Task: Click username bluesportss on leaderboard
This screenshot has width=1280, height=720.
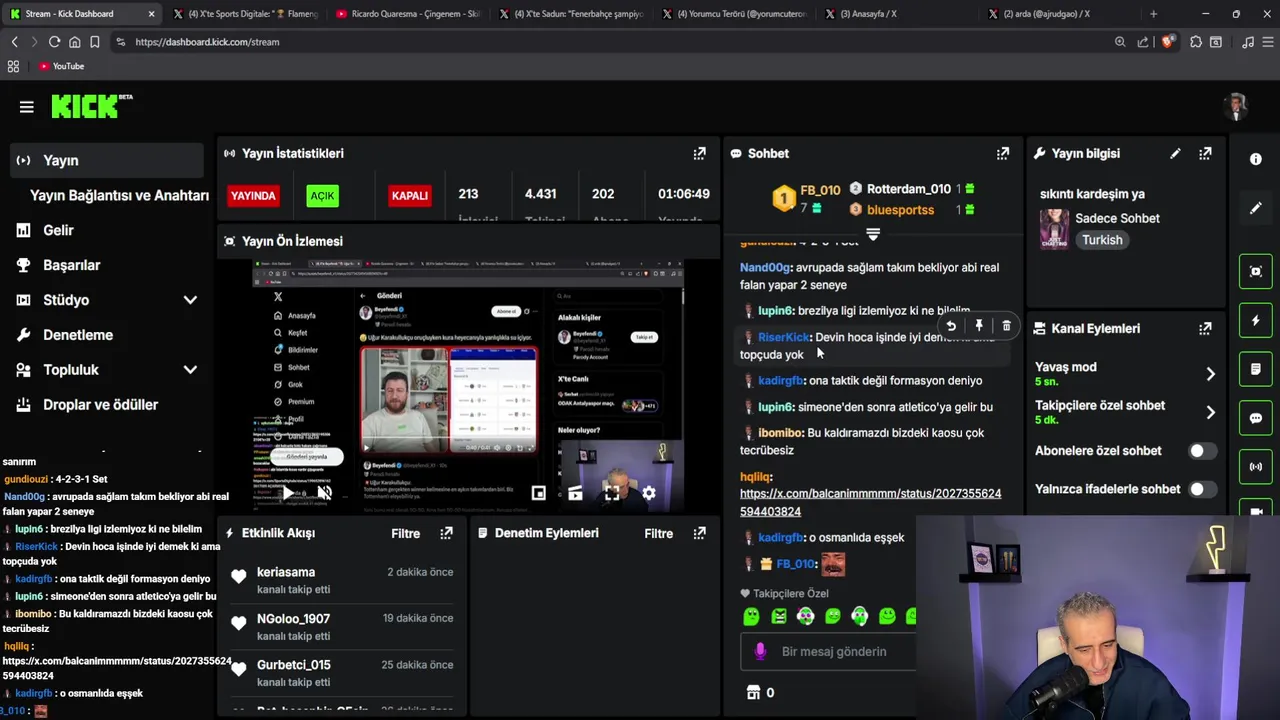Action: (x=900, y=210)
